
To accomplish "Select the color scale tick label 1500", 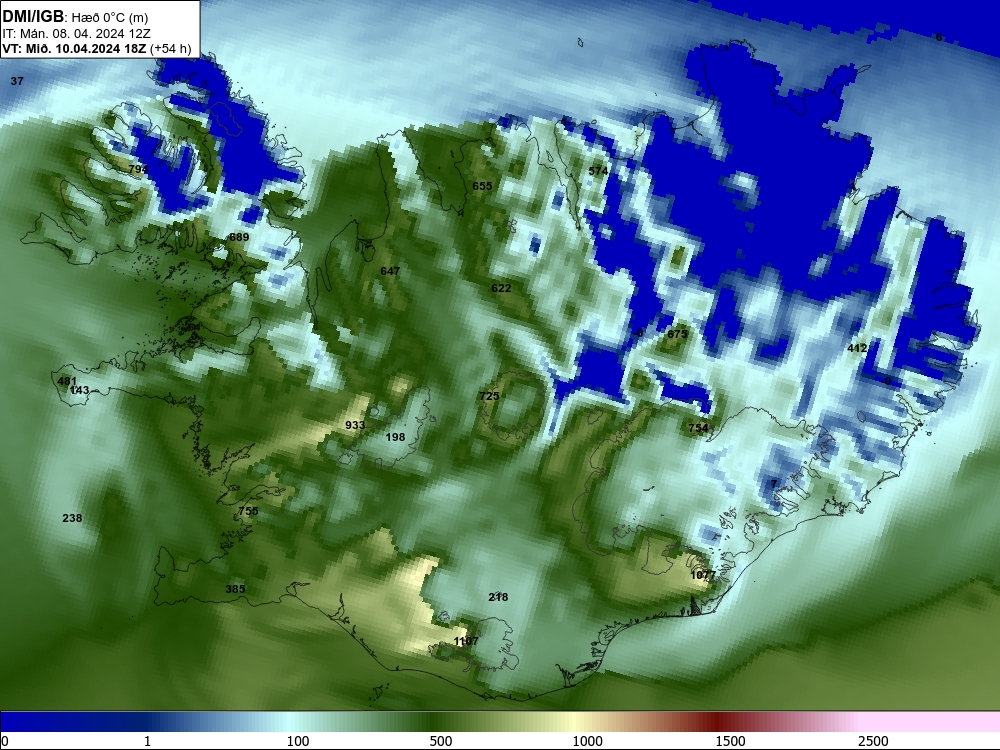I will (730, 741).
